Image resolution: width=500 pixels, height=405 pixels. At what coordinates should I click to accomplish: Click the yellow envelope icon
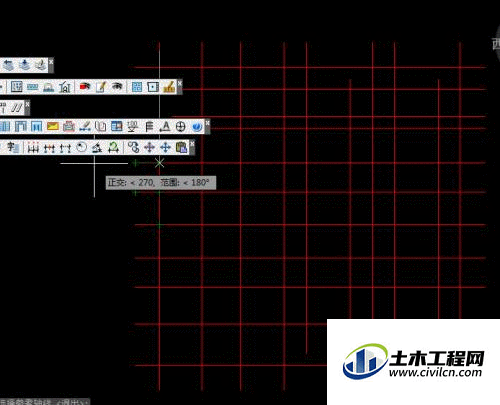coord(53,126)
